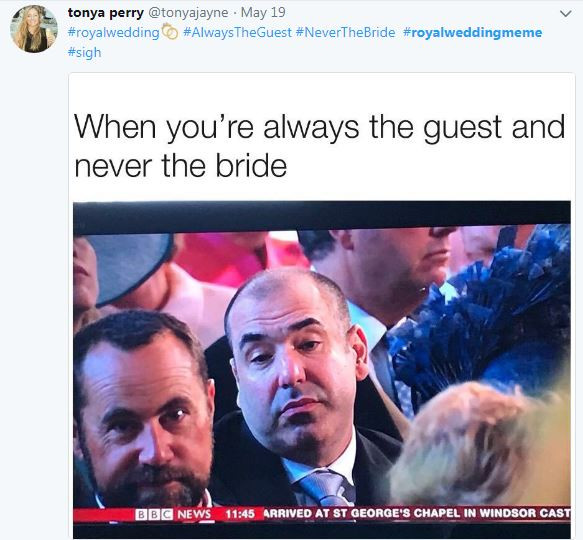Screen dimensions: 583x540
Task: Click the bearded man in the photo
Action: (x=144, y=410)
